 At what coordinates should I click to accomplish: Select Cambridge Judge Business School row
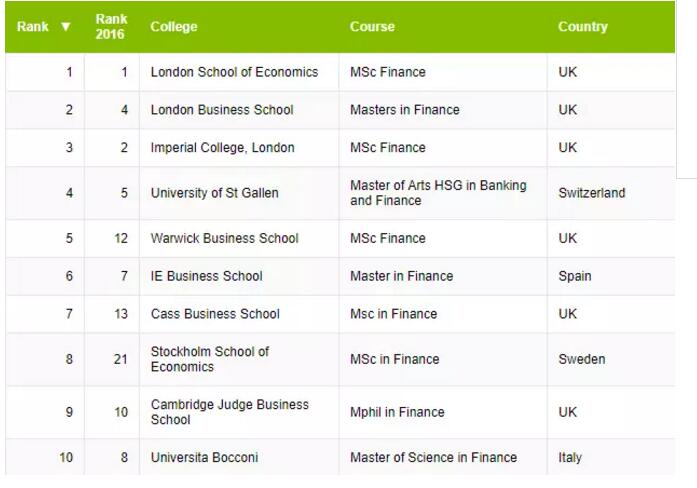(229, 412)
